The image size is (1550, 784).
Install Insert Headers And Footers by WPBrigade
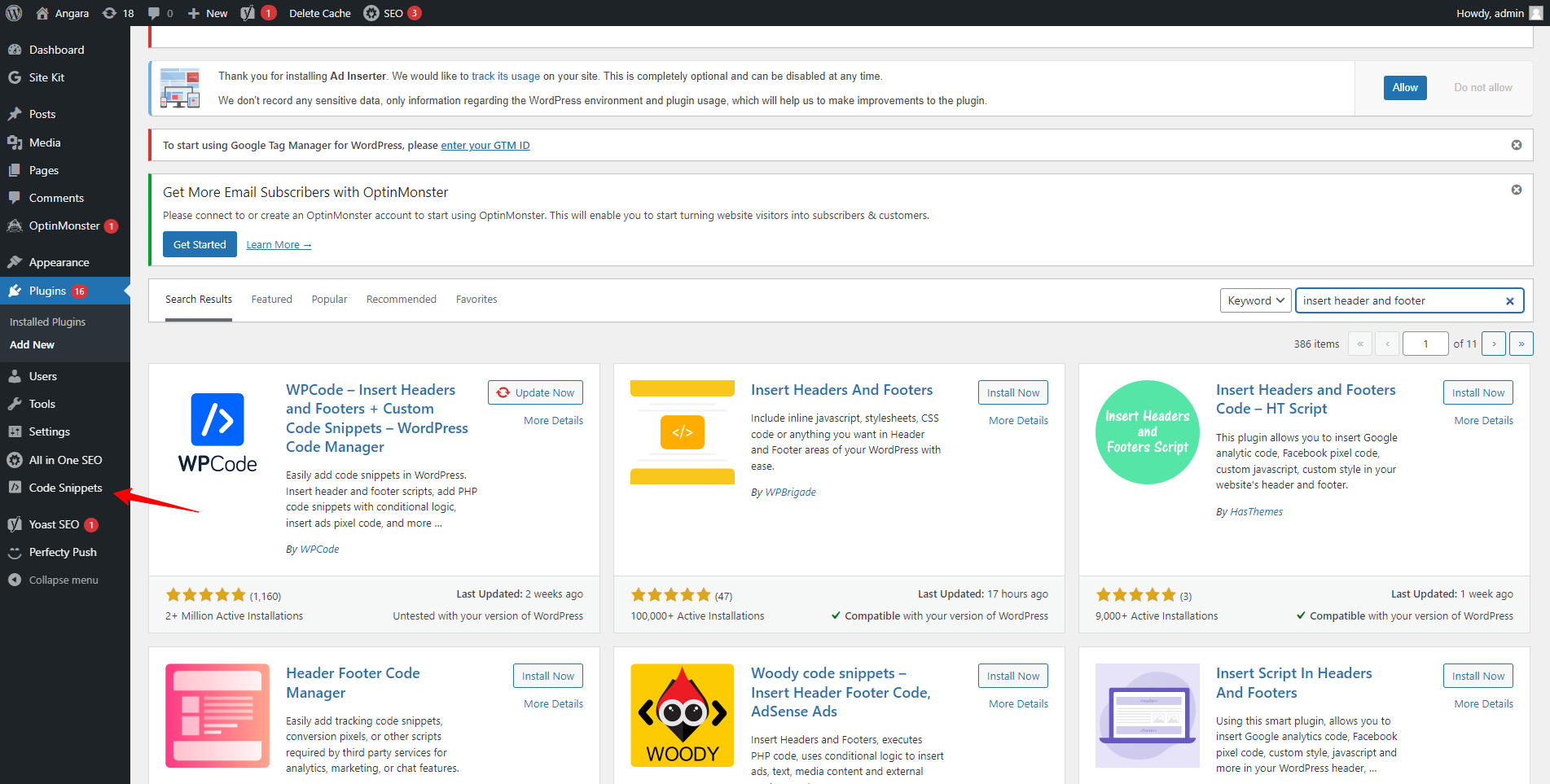tap(1013, 392)
